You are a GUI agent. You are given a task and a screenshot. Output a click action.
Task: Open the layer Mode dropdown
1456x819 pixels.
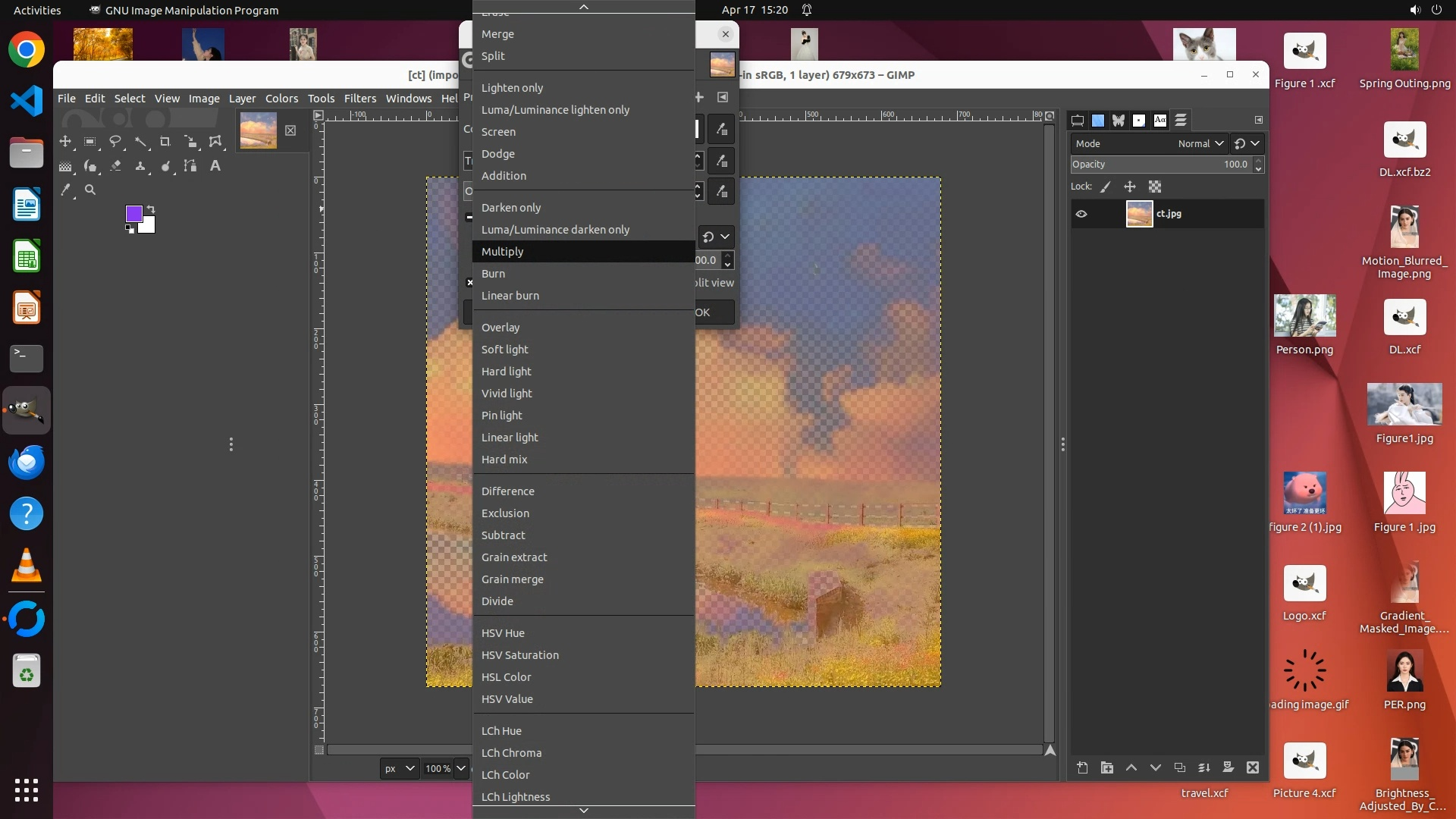(x=1201, y=143)
